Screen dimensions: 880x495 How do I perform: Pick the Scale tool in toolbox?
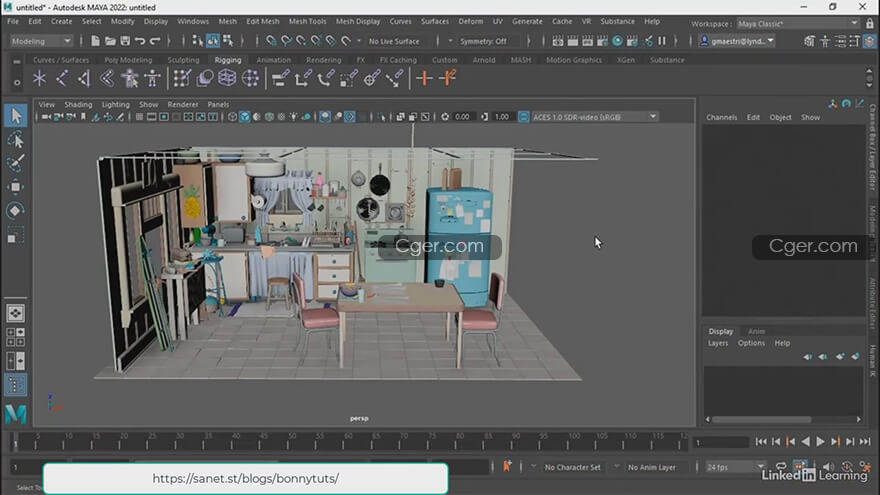click(16, 234)
